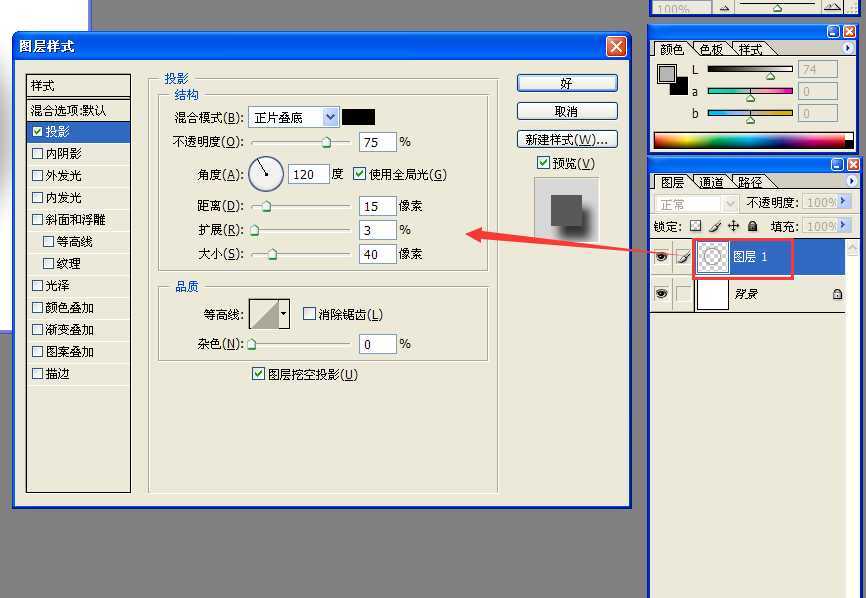The width and height of the screenshot is (866, 598).
Task: Click the angle dial for shadow direction
Action: point(265,174)
